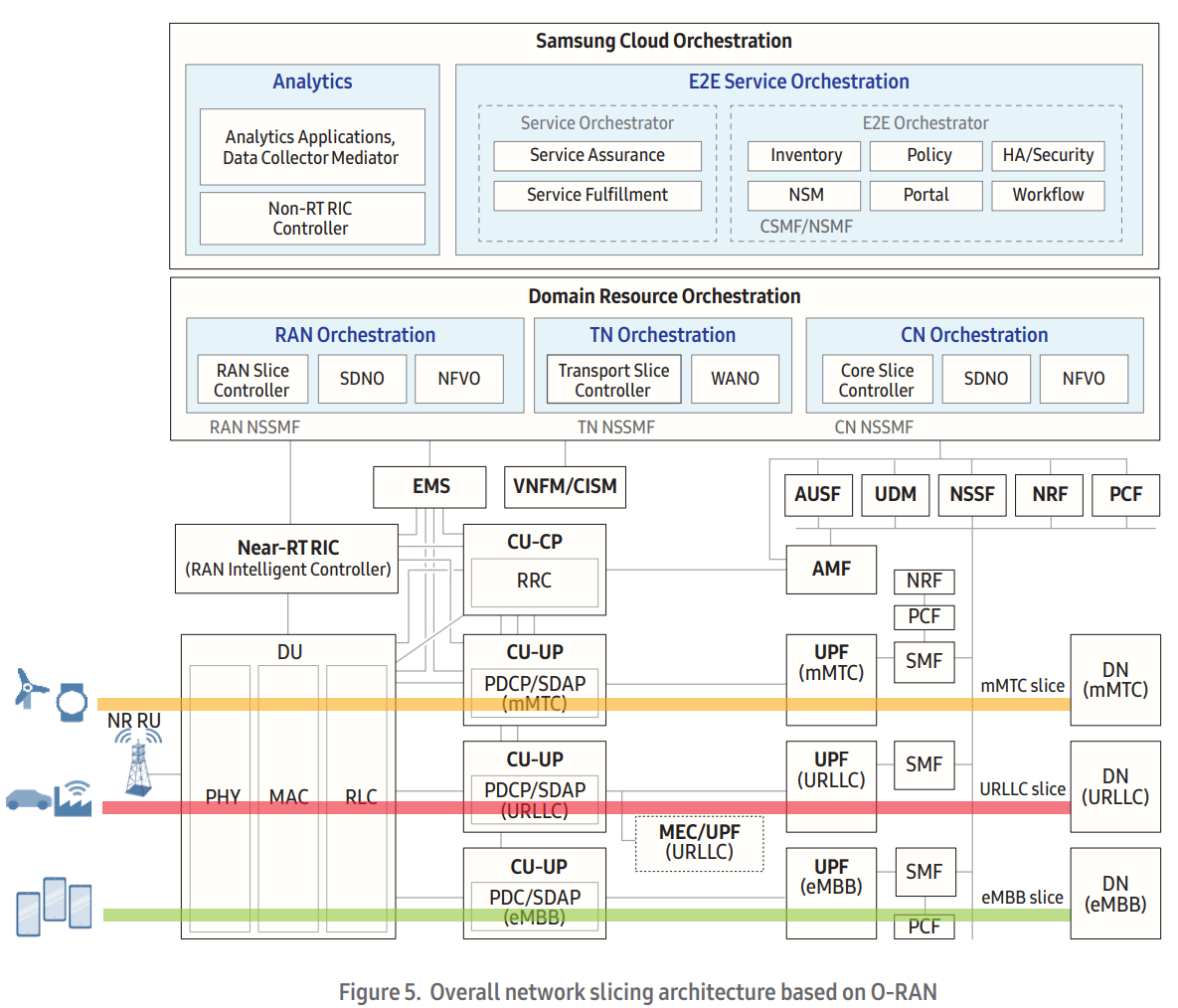Click the Workflow box

click(1048, 195)
